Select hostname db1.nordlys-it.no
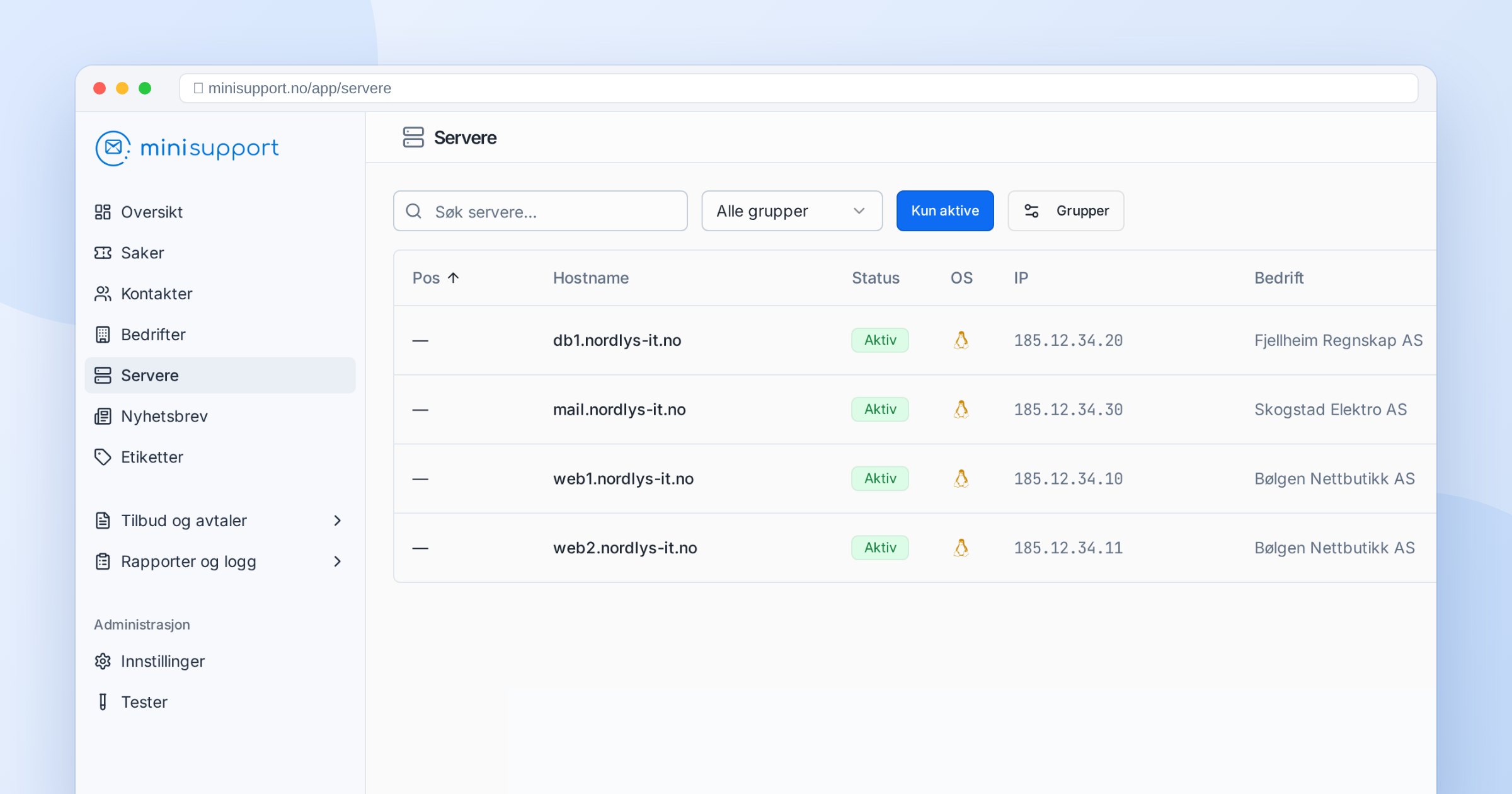1512x794 pixels. pos(617,340)
